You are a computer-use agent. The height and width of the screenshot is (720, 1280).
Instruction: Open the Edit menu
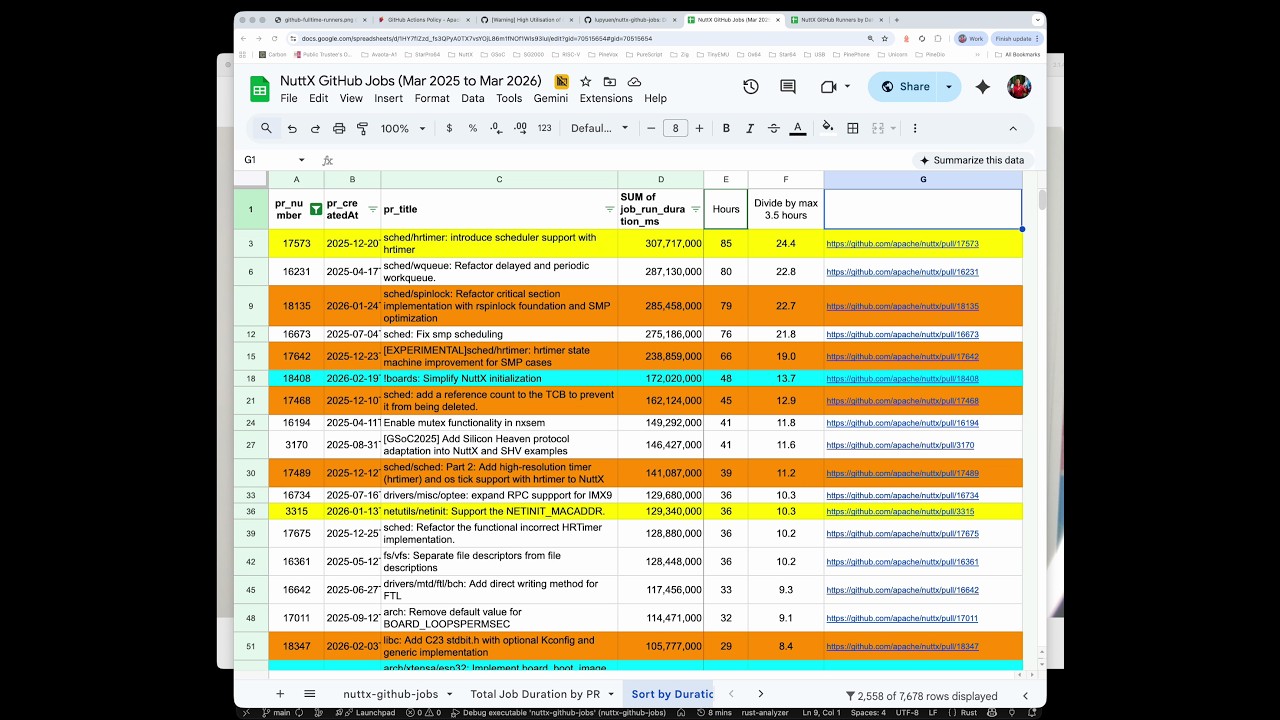coord(318,98)
